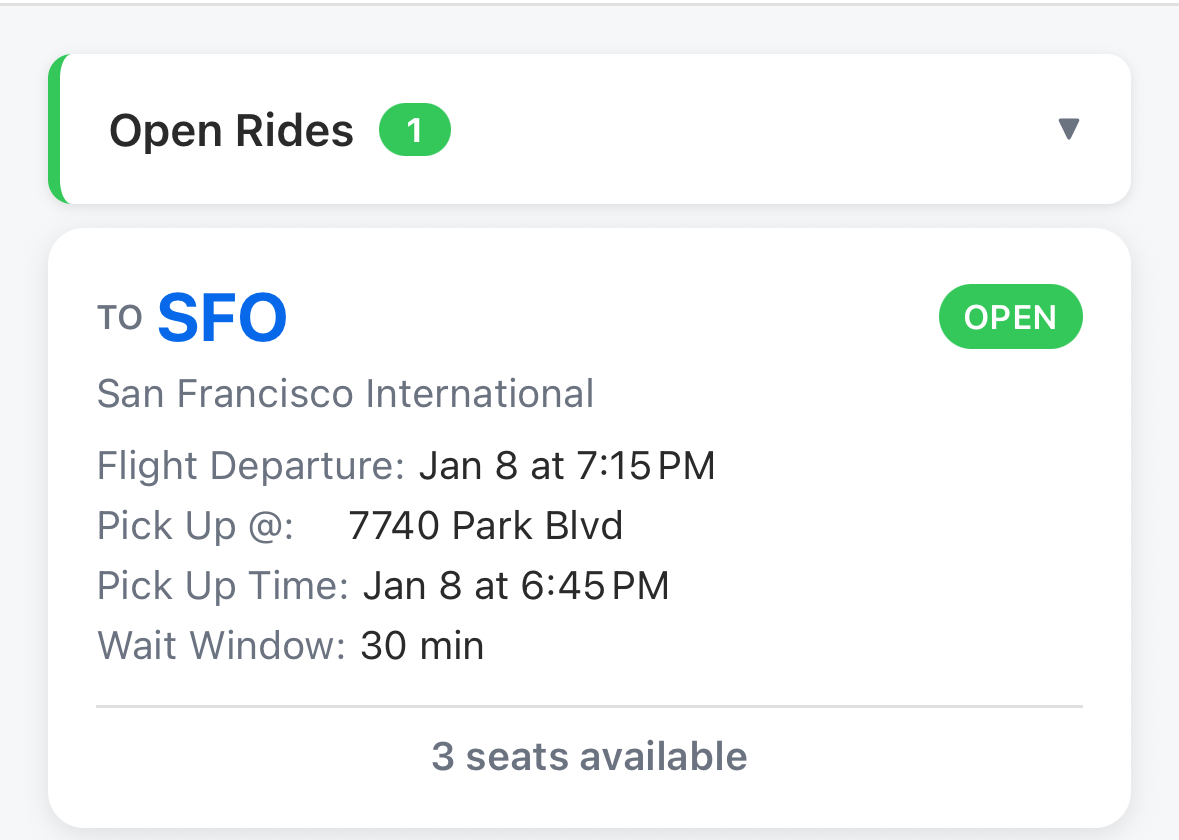Open the SFO airport code link
This screenshot has width=1179, height=840.
click(x=222, y=318)
